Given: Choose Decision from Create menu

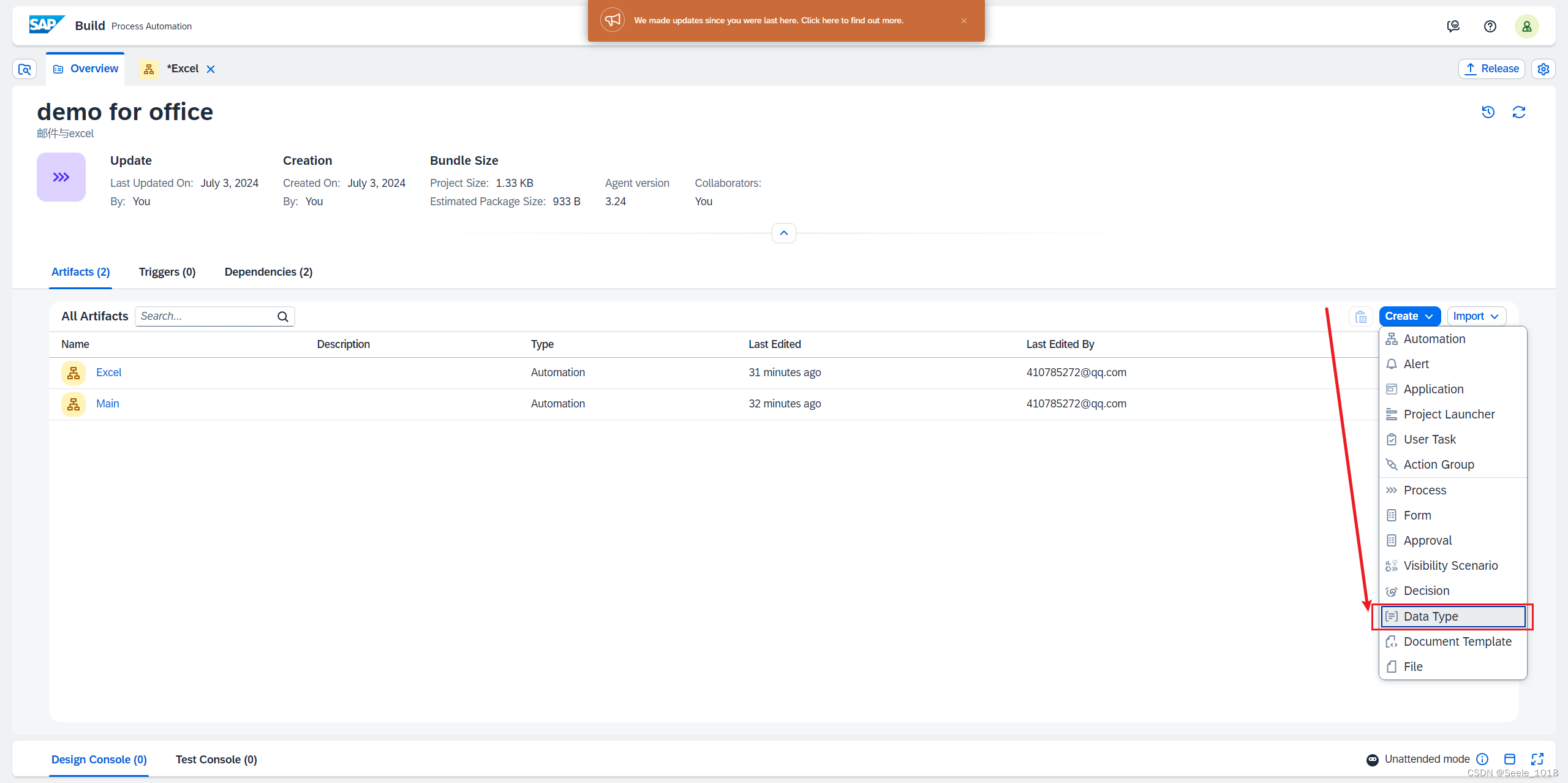Looking at the screenshot, I should [1453, 591].
